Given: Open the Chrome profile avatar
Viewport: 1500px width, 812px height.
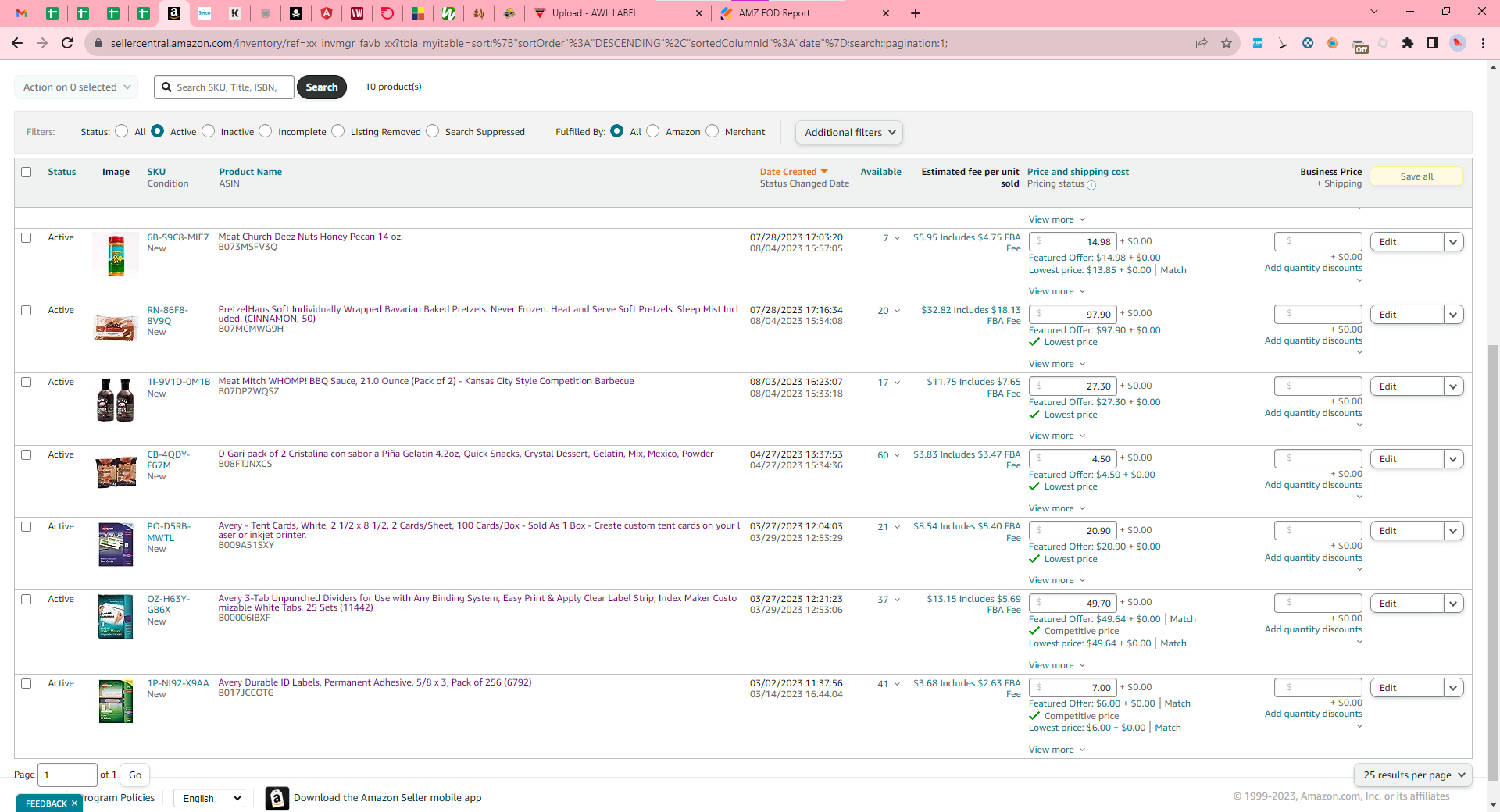Looking at the screenshot, I should (x=1458, y=43).
